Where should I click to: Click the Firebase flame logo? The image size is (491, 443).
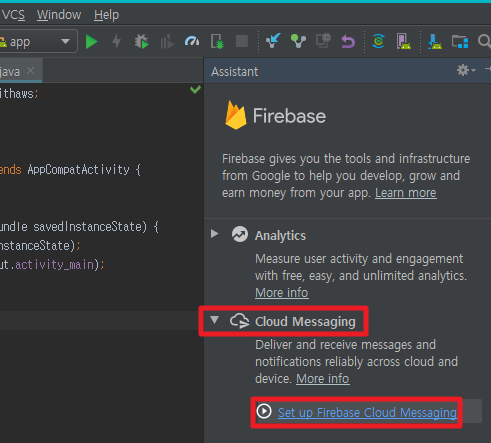236,115
